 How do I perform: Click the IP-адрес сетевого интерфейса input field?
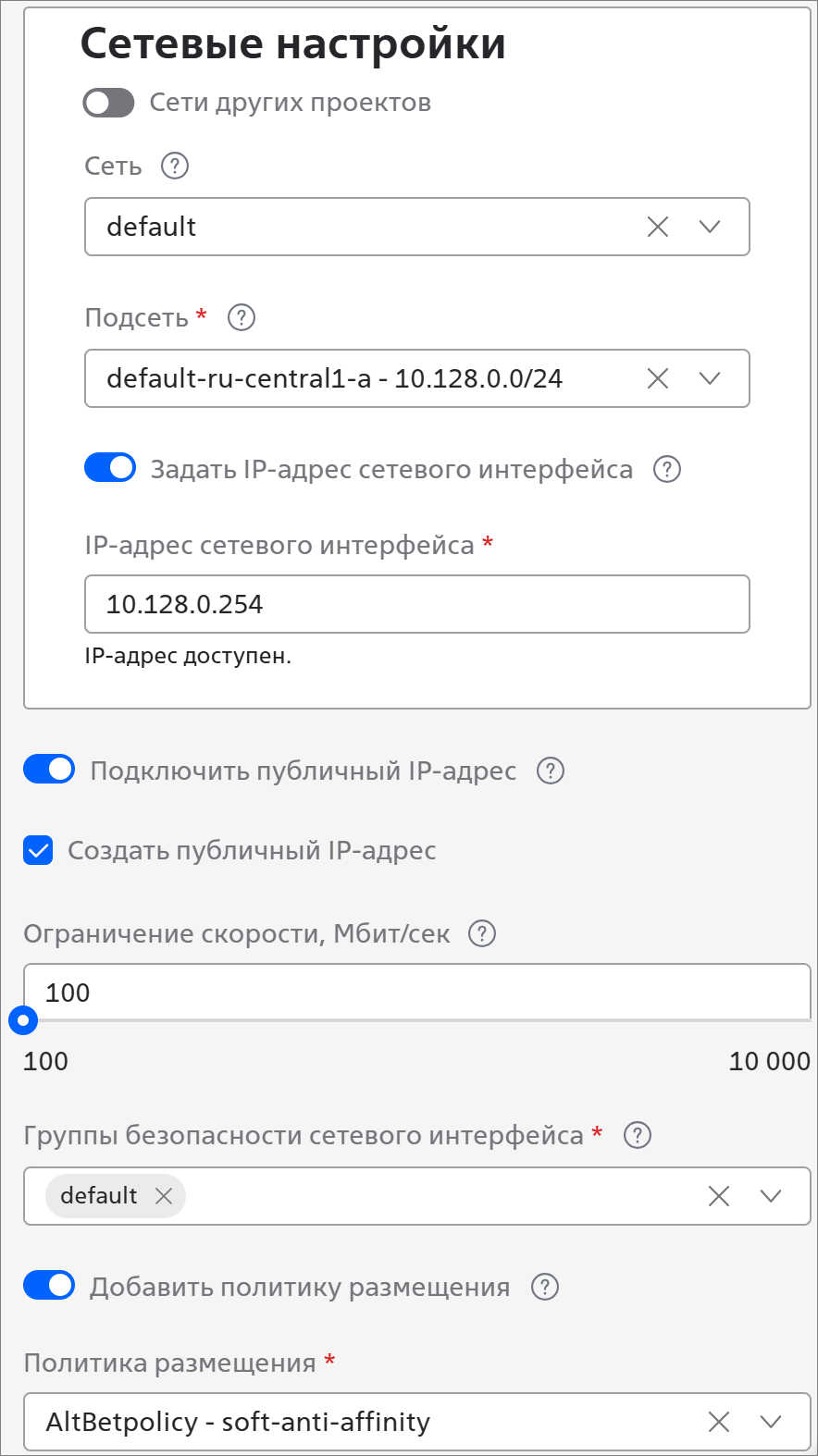tap(416, 604)
